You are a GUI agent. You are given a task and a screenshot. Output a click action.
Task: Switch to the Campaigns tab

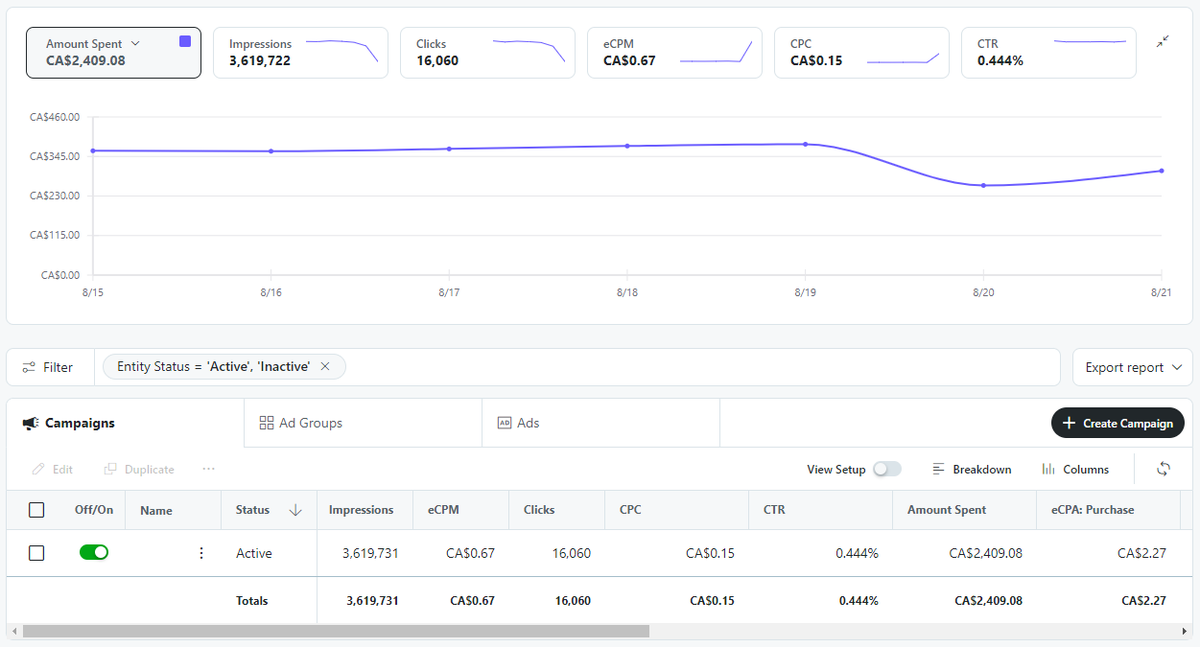pos(125,423)
